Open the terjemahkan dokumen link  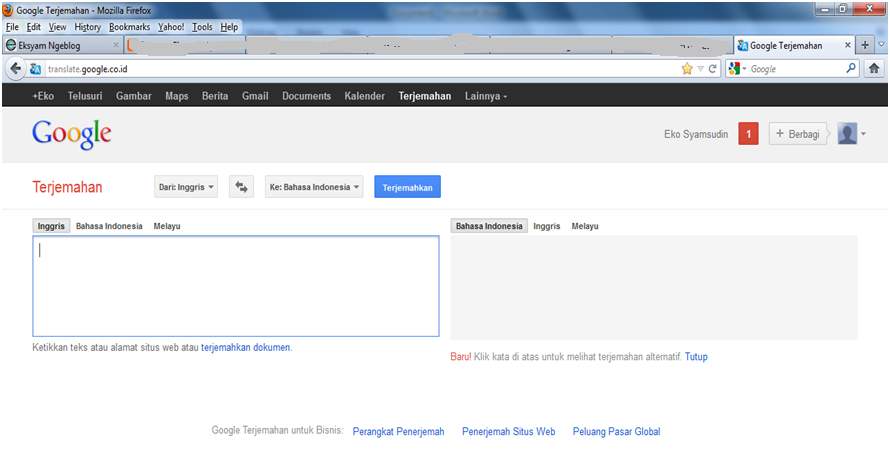pyautogui.click(x=246, y=347)
